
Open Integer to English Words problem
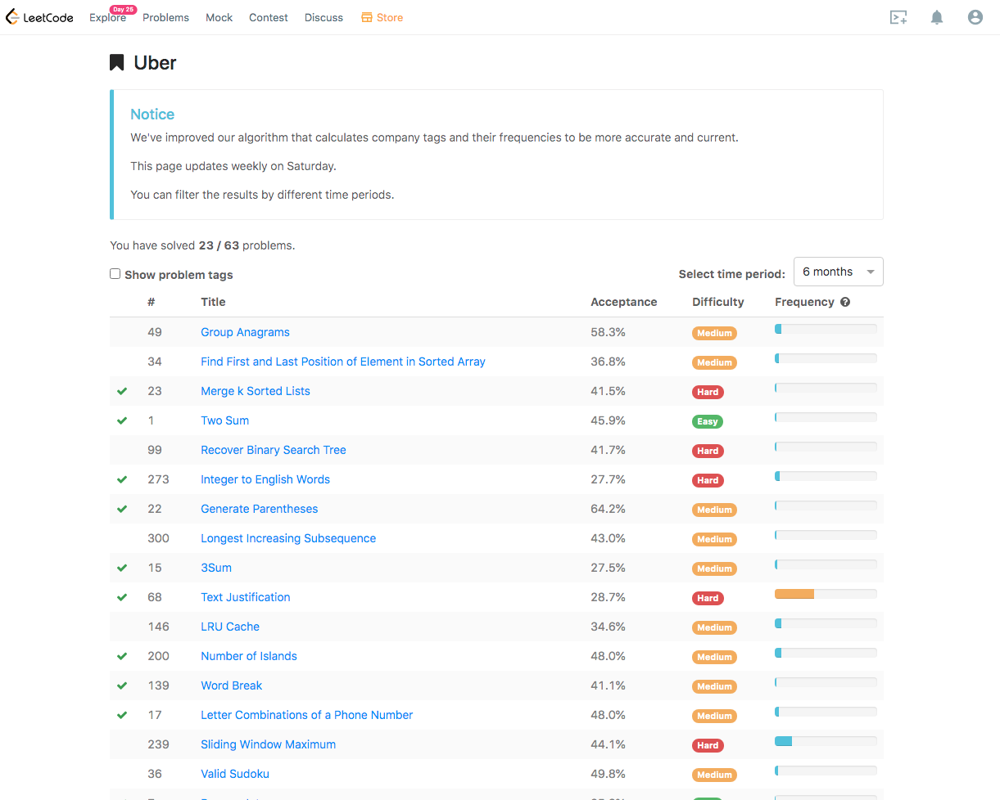[x=265, y=479]
